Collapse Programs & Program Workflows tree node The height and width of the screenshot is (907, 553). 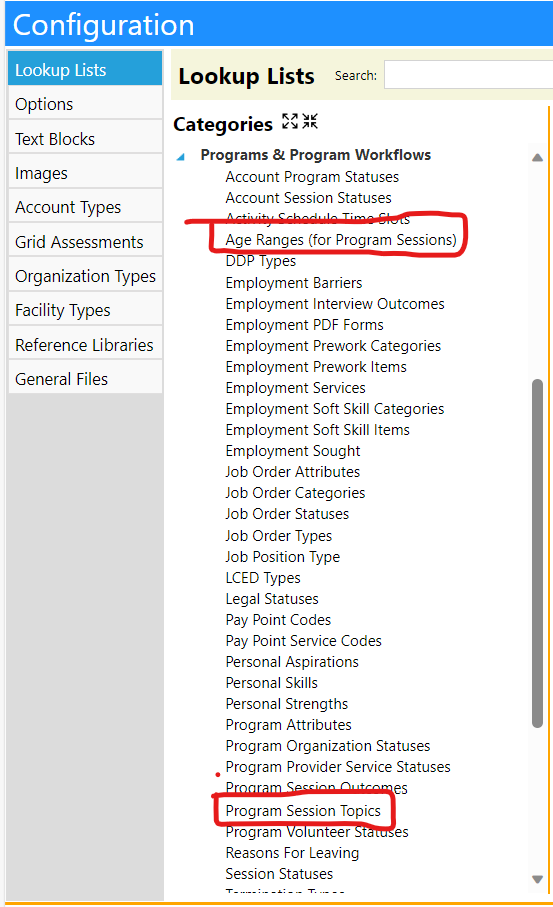[x=181, y=156]
